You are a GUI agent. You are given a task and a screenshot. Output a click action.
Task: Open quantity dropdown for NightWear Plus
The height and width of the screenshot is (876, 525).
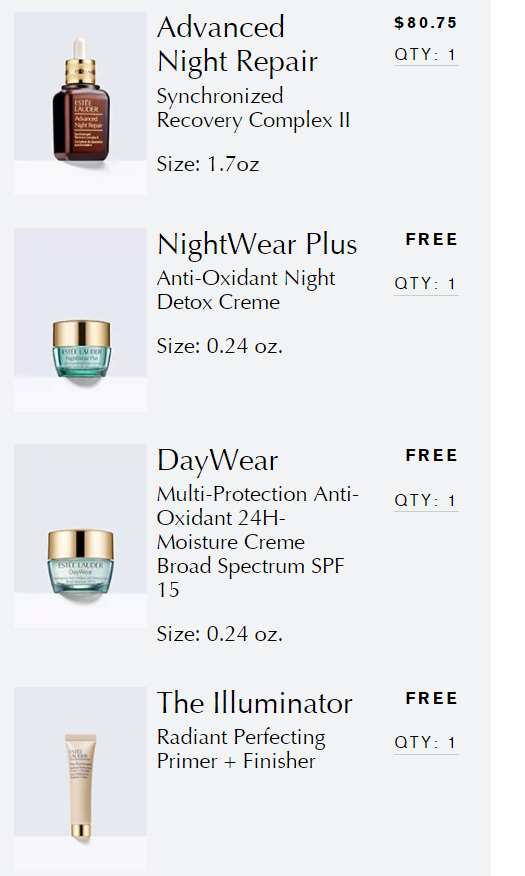[426, 284]
